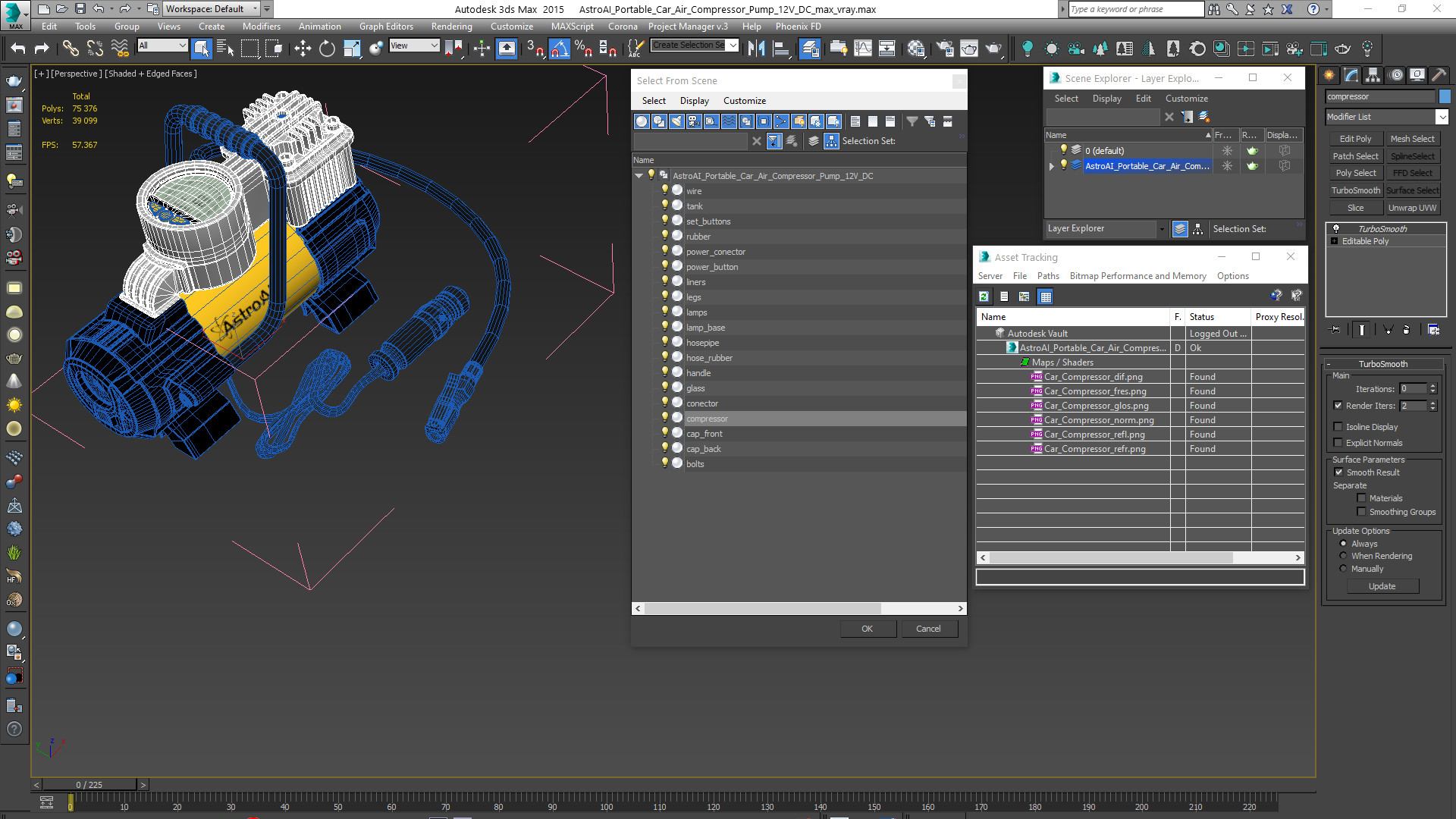Select the When Rendering update option

[1343, 556]
